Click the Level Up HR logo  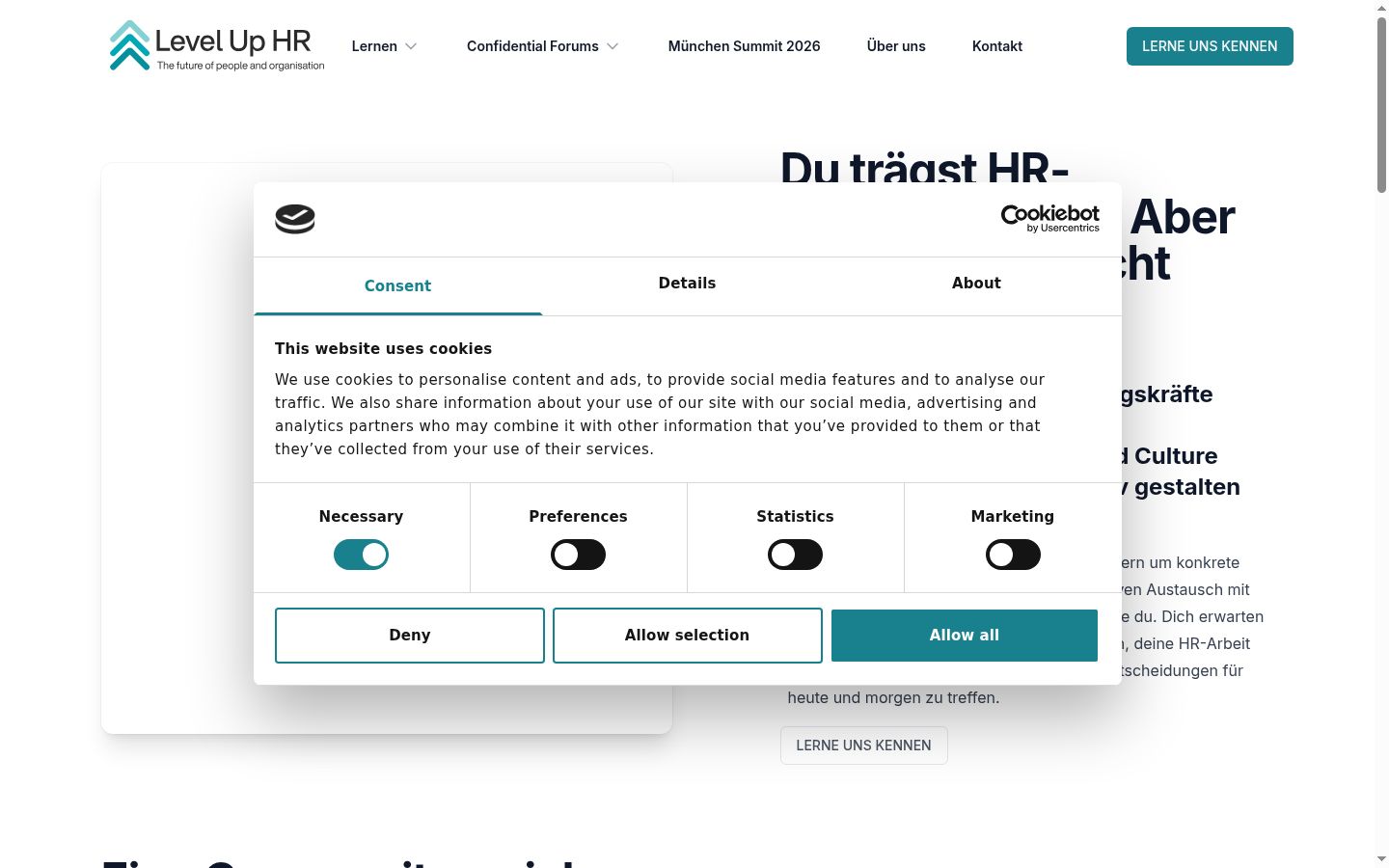(217, 45)
